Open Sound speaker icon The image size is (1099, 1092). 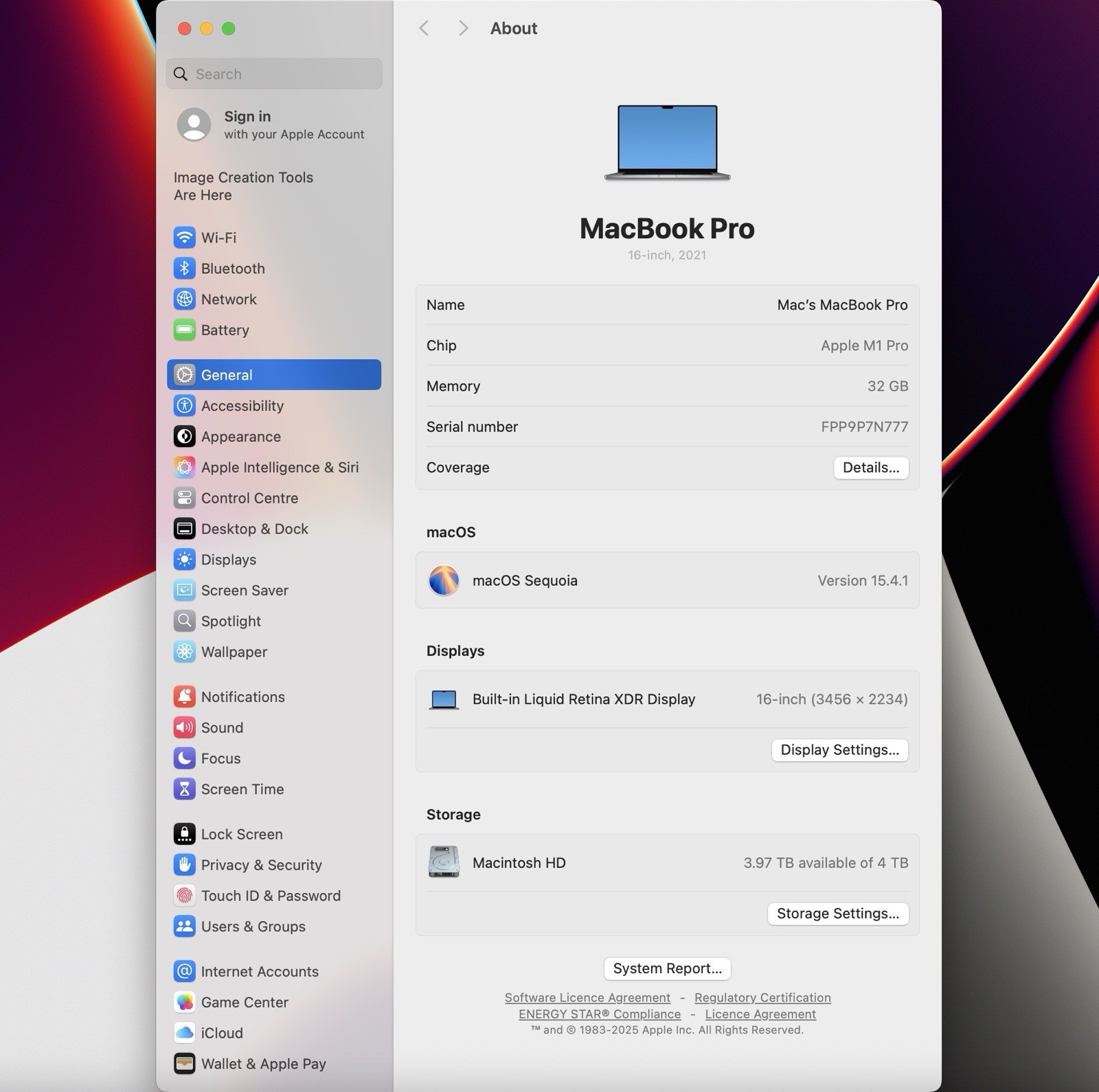(184, 728)
